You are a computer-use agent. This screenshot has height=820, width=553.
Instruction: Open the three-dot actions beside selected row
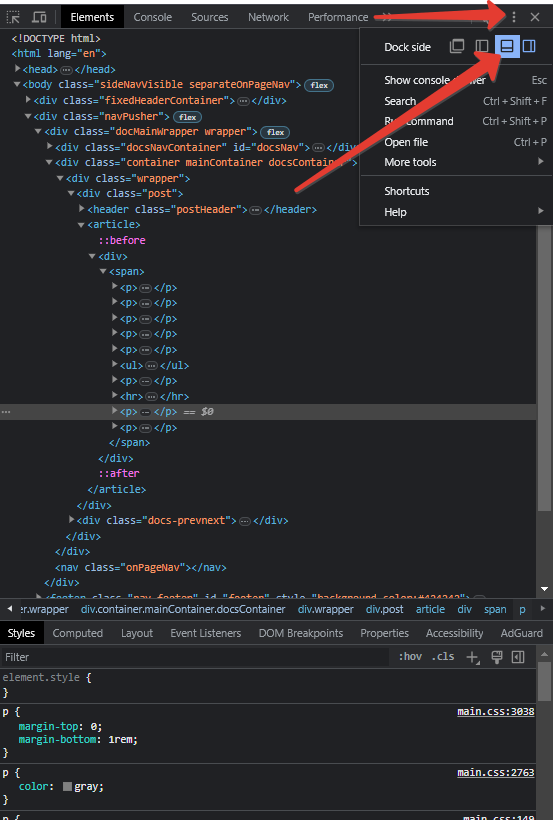point(6,412)
